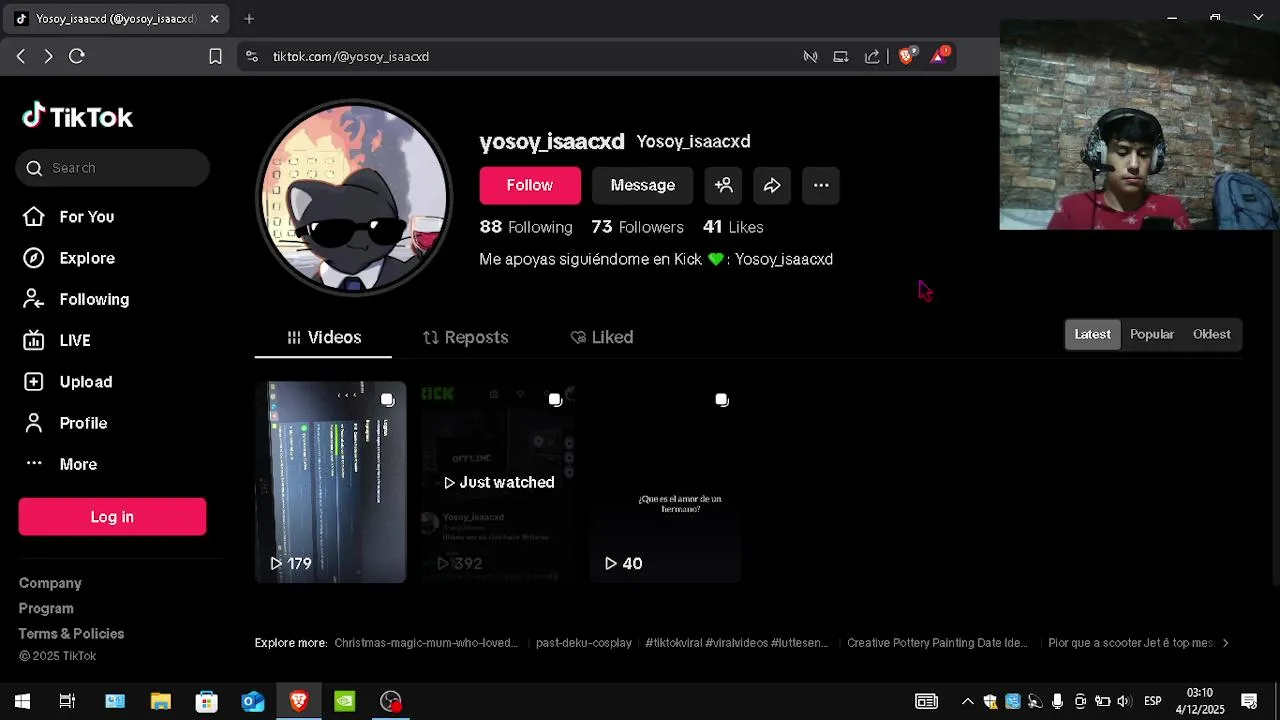
Task: Open Creative Pottery Painting Date explore link
Action: click(x=937, y=643)
